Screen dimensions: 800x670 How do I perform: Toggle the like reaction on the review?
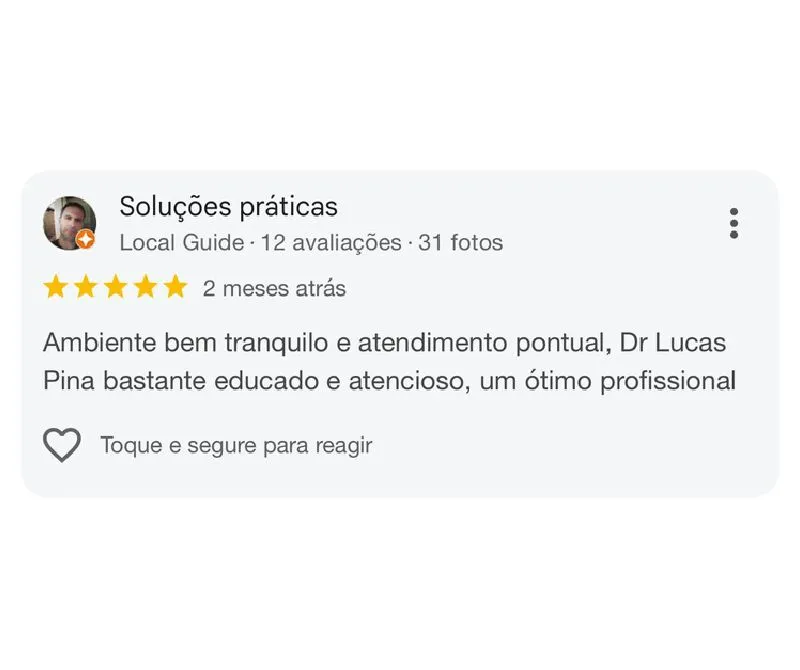[62, 444]
